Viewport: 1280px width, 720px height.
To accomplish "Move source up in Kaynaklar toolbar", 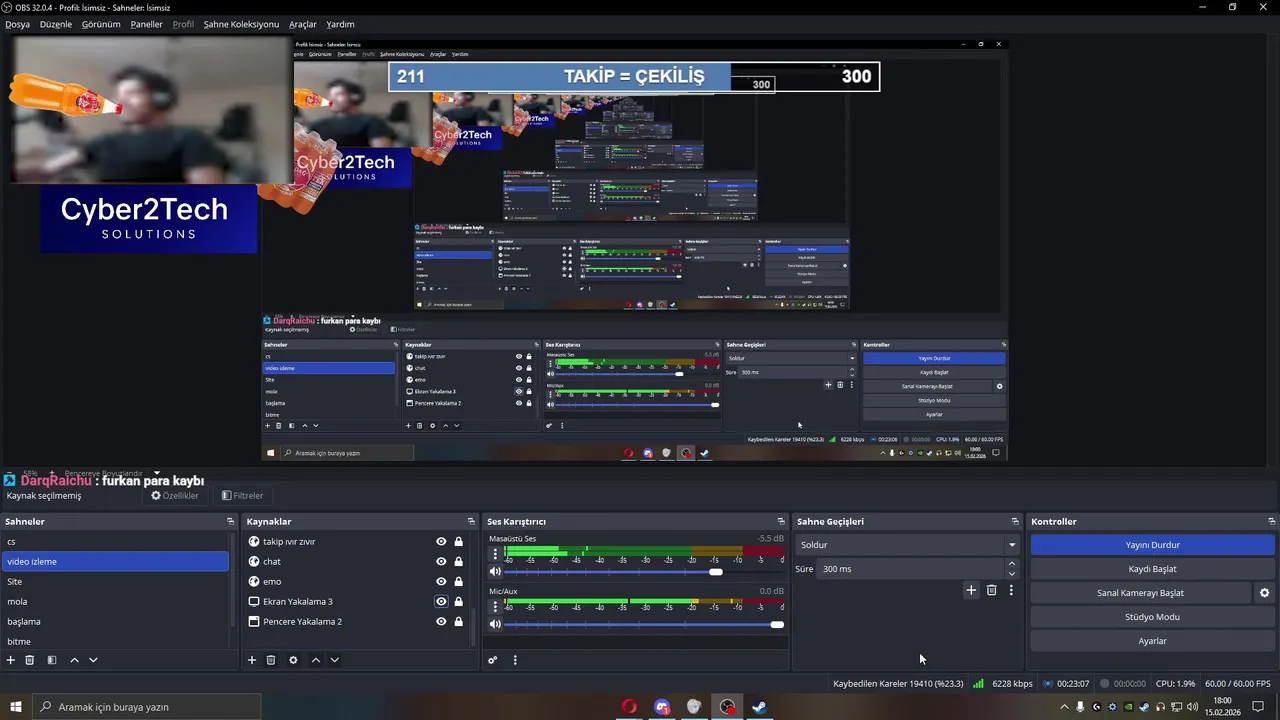I will click(316, 660).
